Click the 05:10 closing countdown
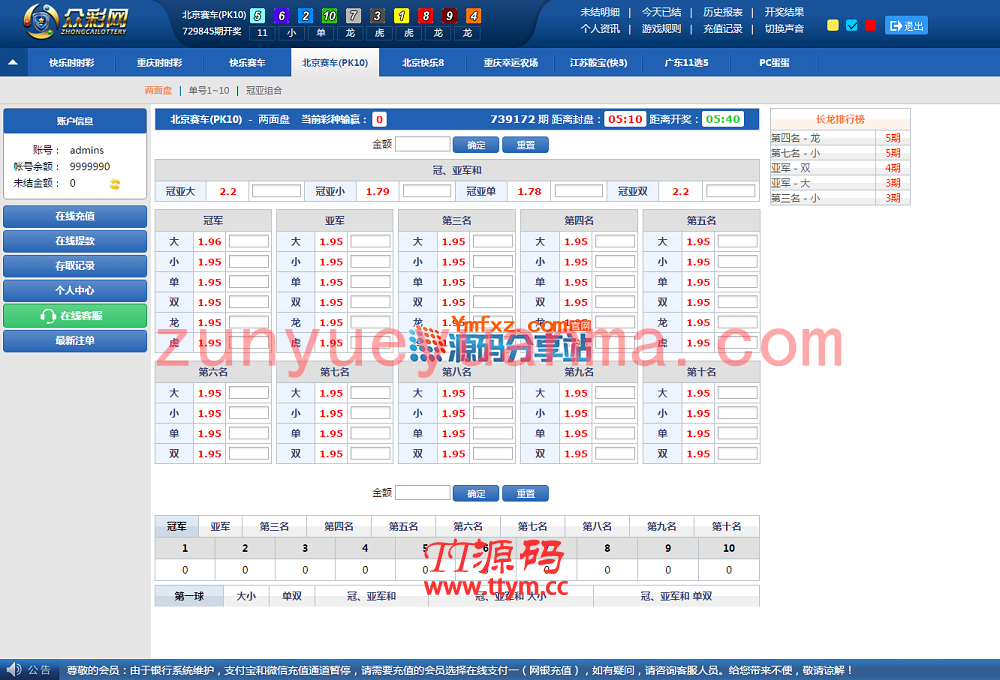 (625, 119)
